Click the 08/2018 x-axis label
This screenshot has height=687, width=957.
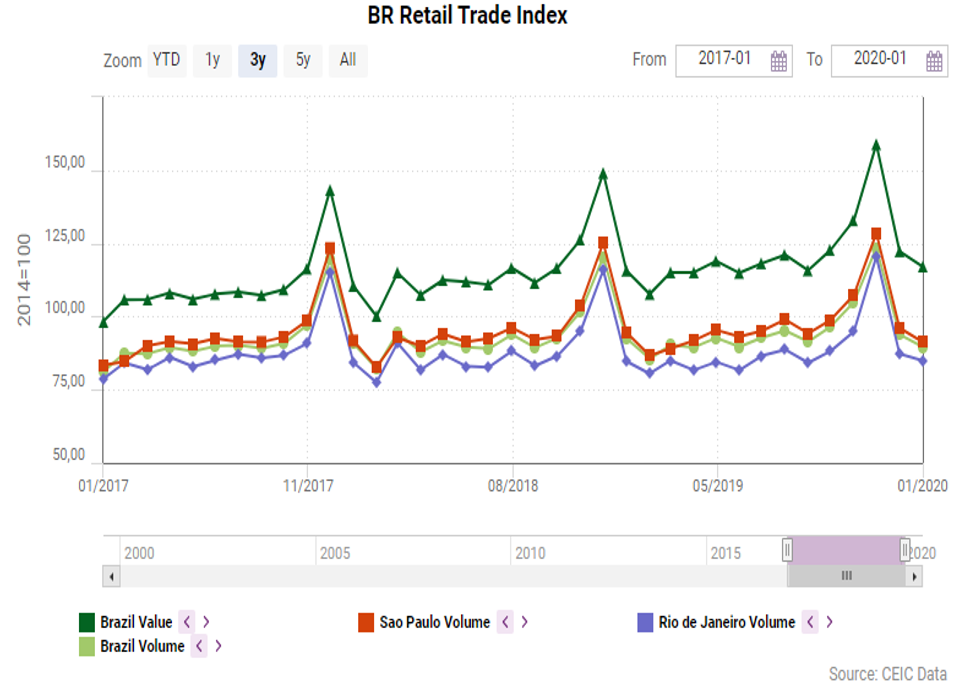[x=513, y=486]
